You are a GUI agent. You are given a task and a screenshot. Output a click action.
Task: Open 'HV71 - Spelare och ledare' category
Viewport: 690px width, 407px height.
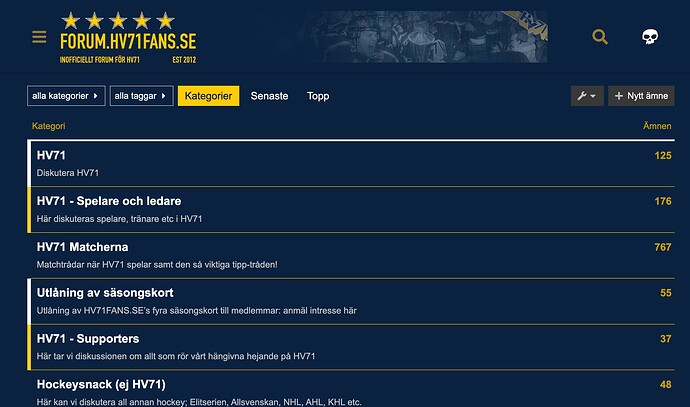(x=109, y=201)
